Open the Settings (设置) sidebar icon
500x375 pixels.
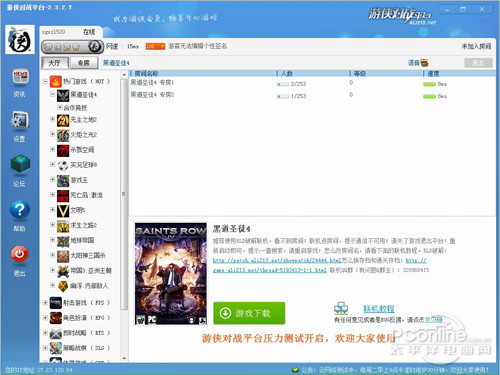pos(20,120)
